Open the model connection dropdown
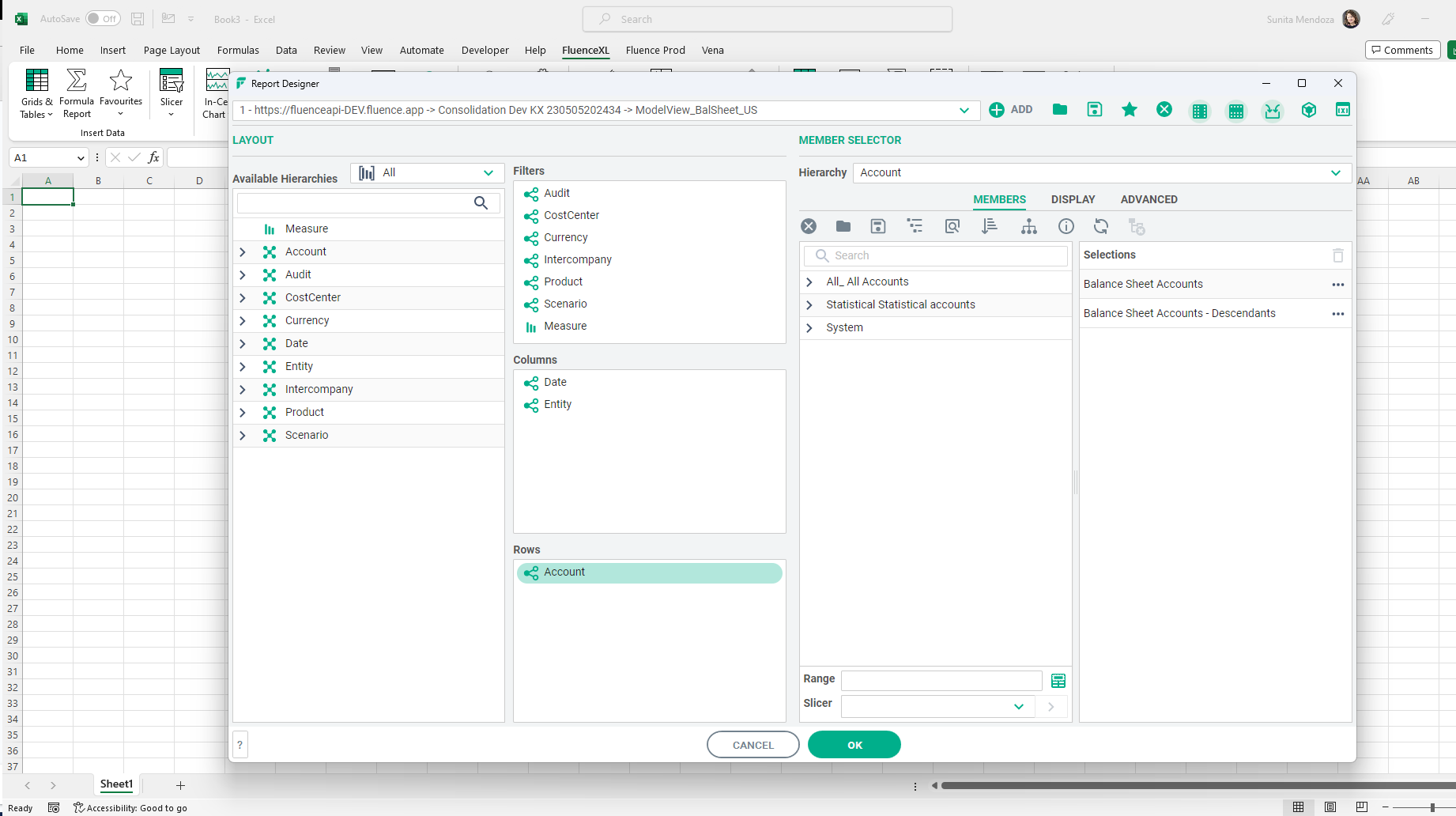 (964, 110)
